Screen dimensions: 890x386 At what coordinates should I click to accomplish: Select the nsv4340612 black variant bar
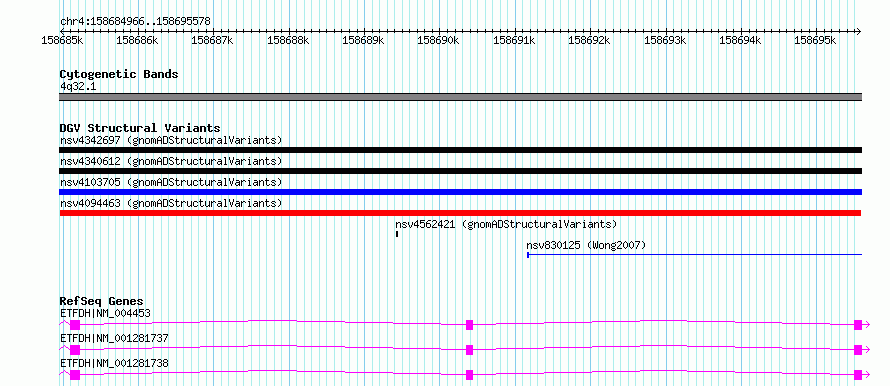[x=460, y=171]
